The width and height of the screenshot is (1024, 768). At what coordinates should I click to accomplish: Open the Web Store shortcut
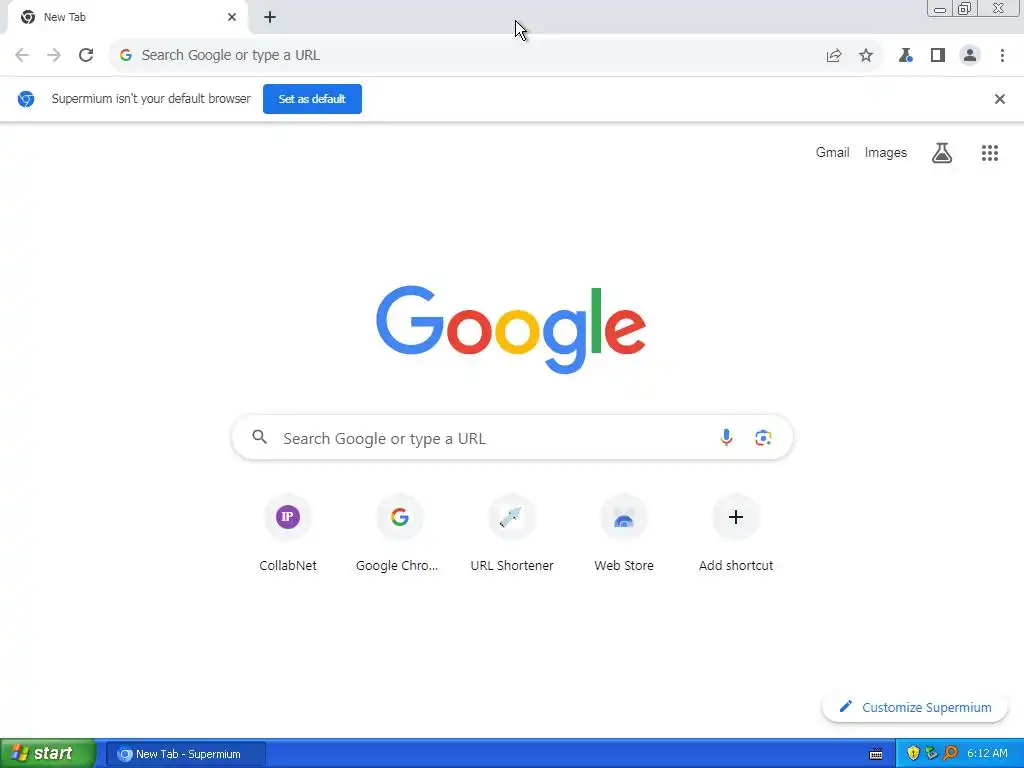click(624, 534)
